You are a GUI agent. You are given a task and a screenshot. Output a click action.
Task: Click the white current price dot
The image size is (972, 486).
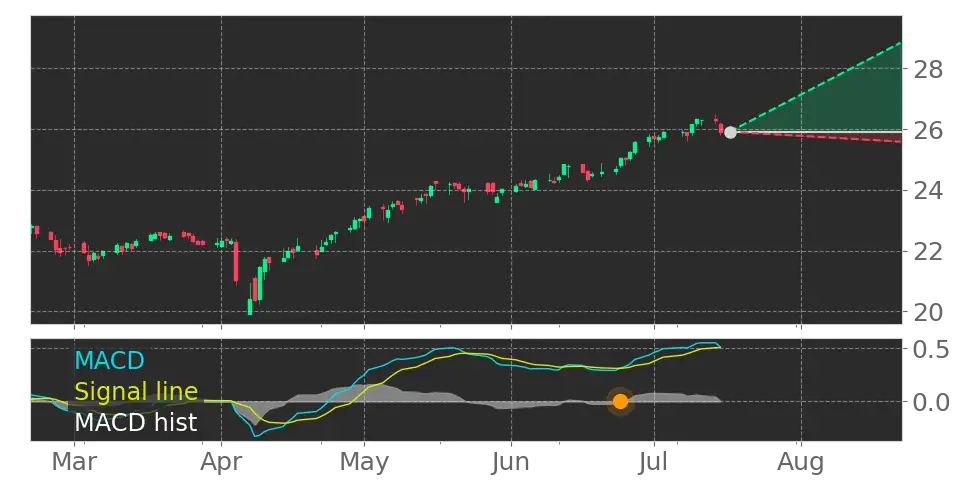coord(730,132)
